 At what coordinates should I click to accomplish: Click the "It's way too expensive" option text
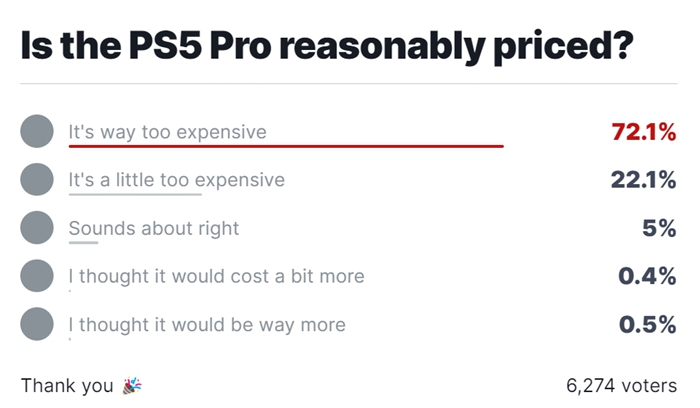coord(167,131)
